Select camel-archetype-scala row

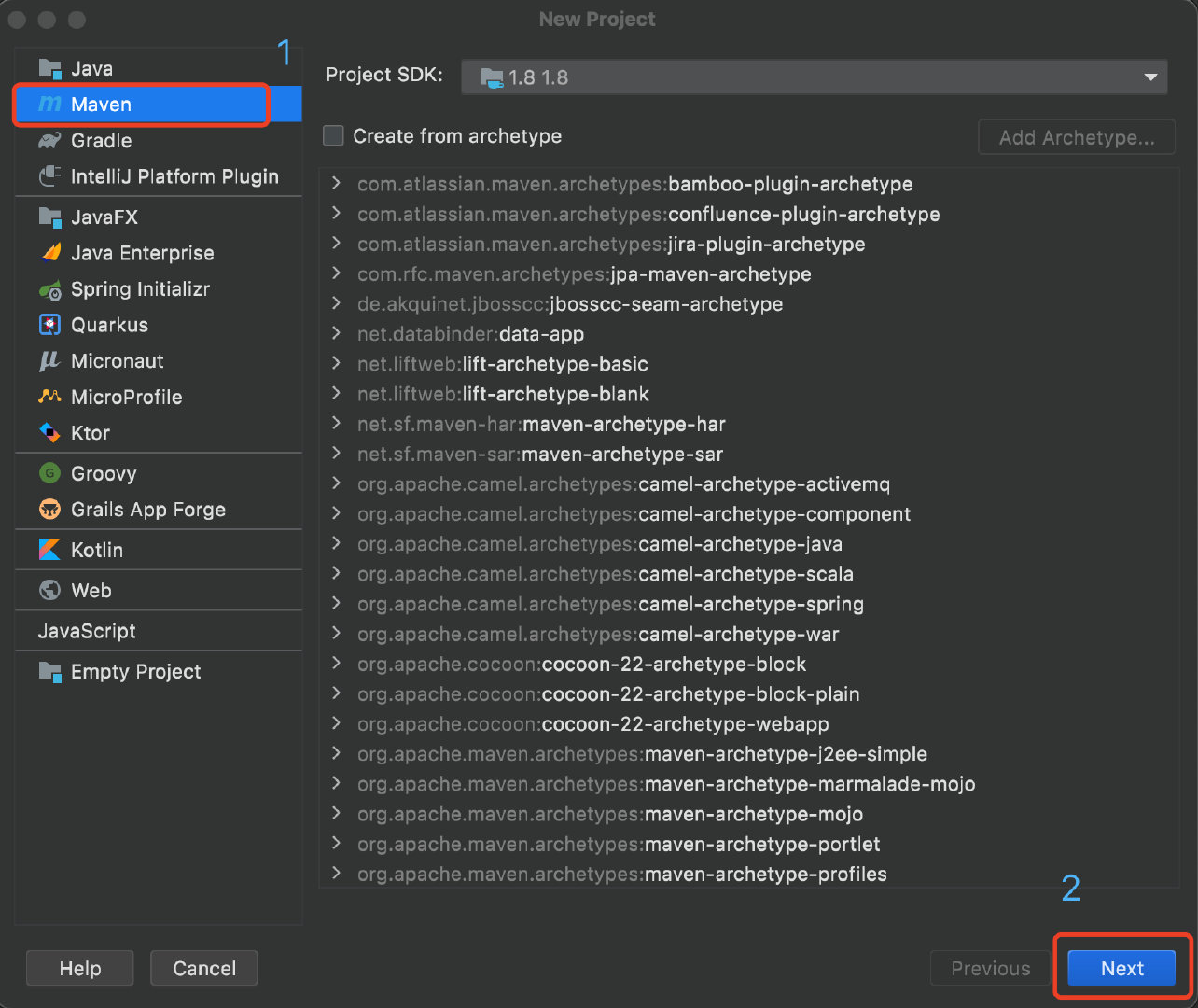748,573
